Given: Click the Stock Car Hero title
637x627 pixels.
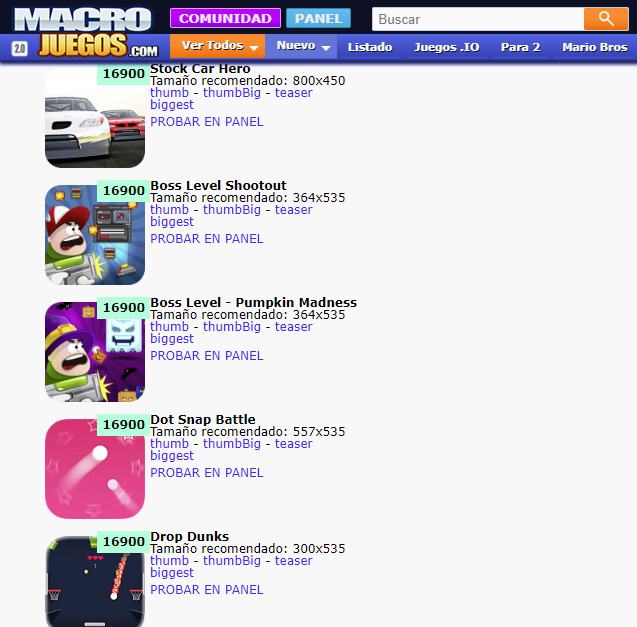Looking at the screenshot, I should point(200,69).
